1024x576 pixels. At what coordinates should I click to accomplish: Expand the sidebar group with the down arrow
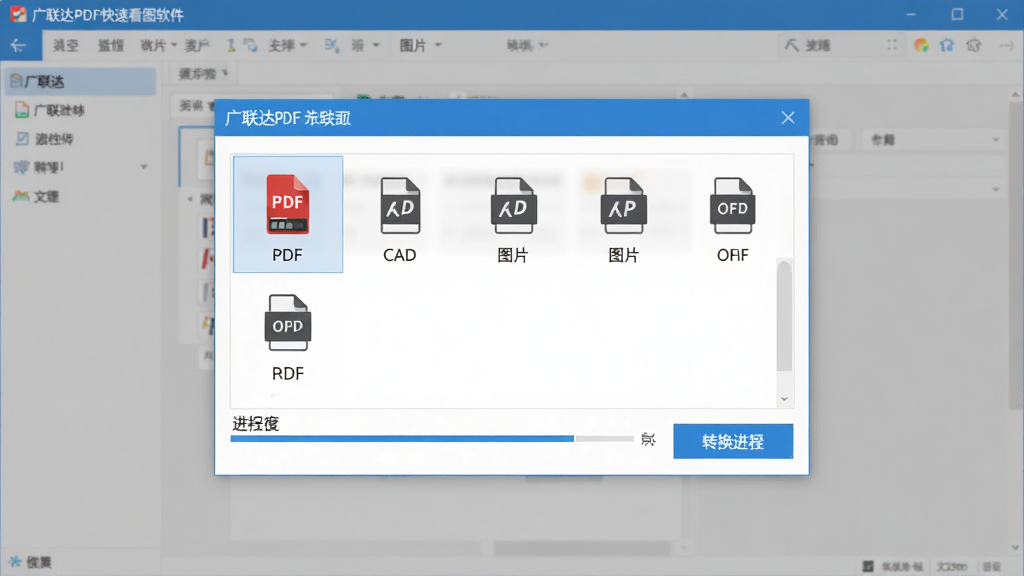pos(144,167)
